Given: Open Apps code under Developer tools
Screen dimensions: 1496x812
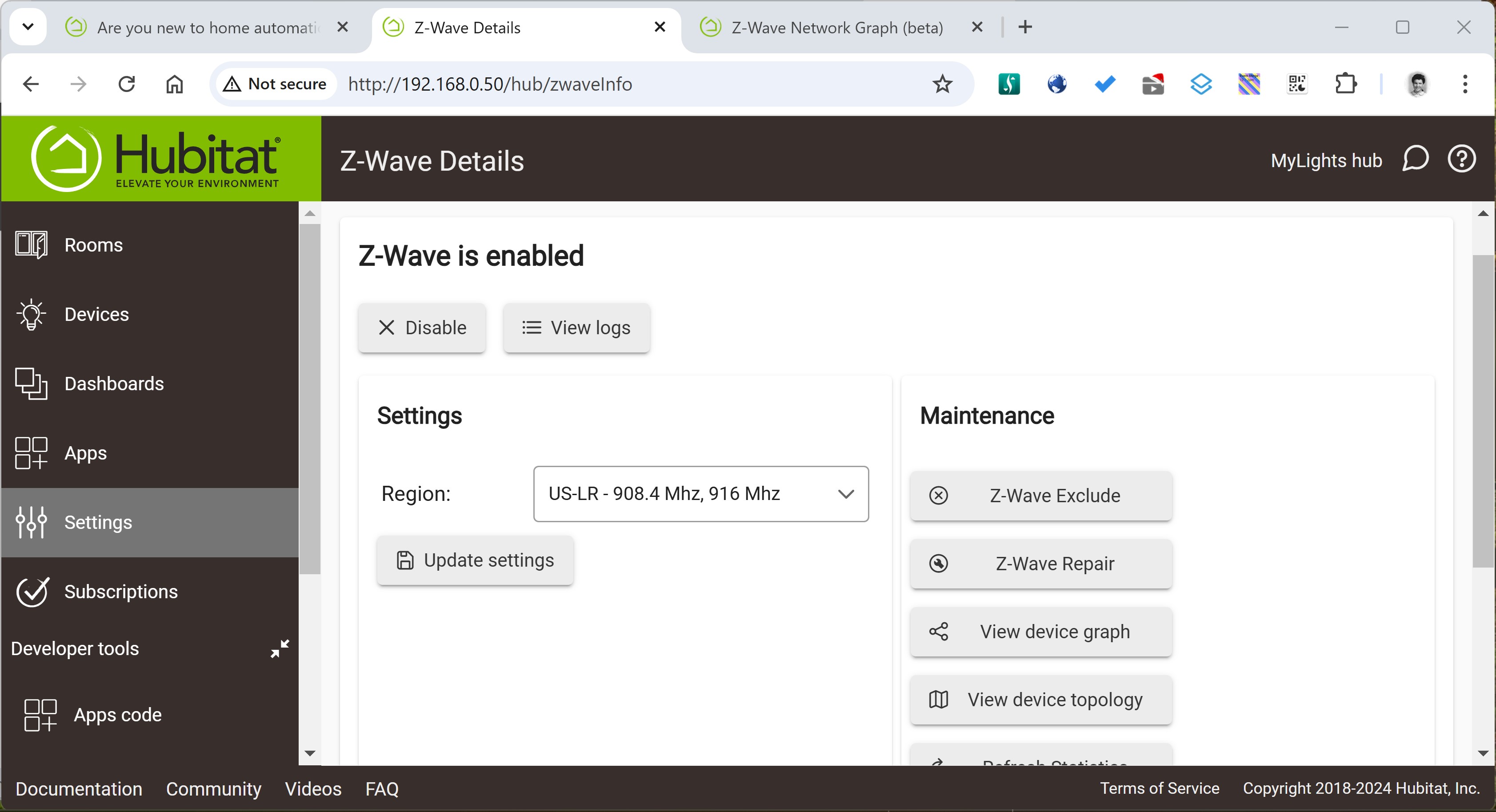Looking at the screenshot, I should coord(150,715).
